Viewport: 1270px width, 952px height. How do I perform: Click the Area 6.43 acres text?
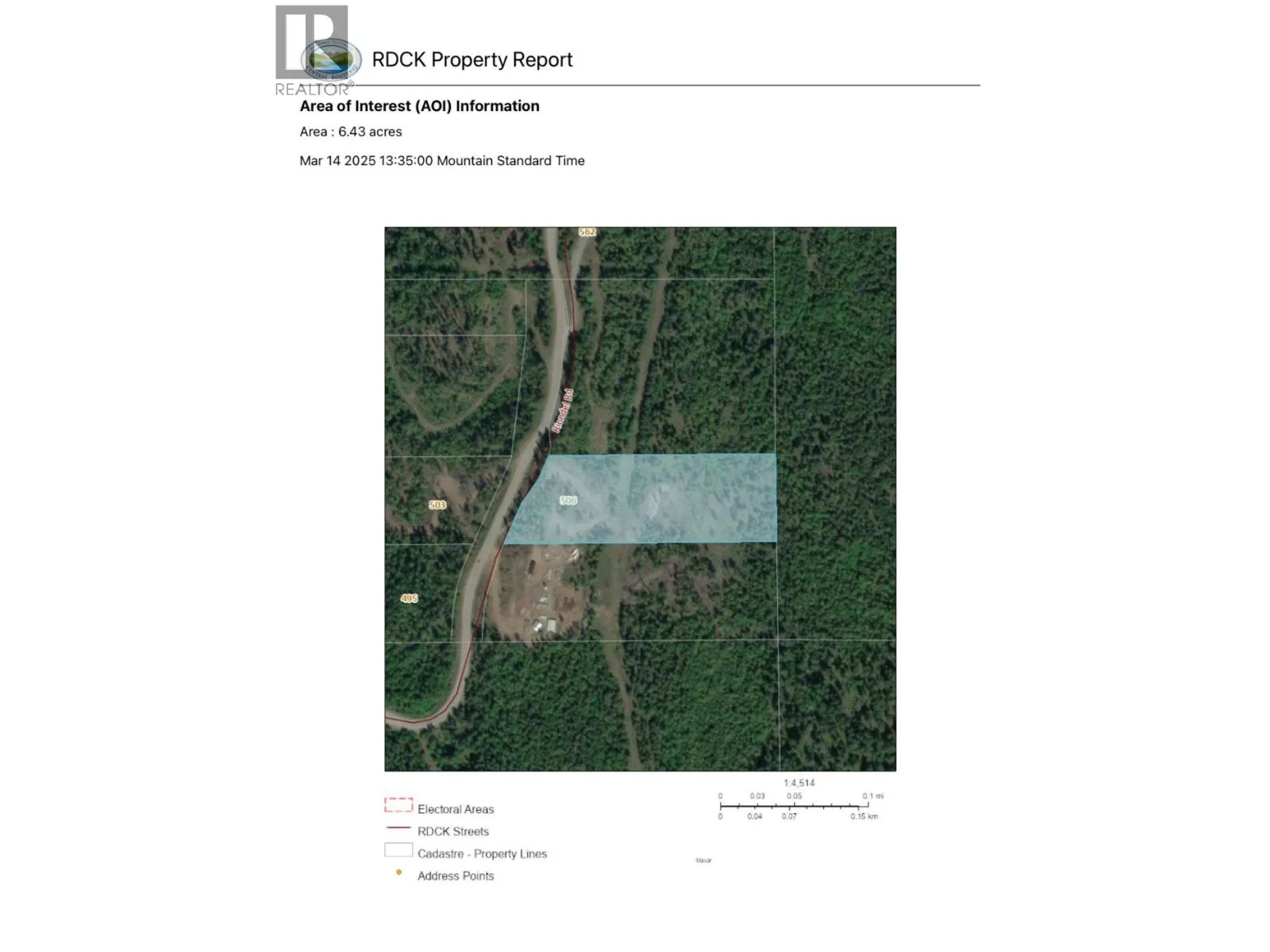(351, 132)
